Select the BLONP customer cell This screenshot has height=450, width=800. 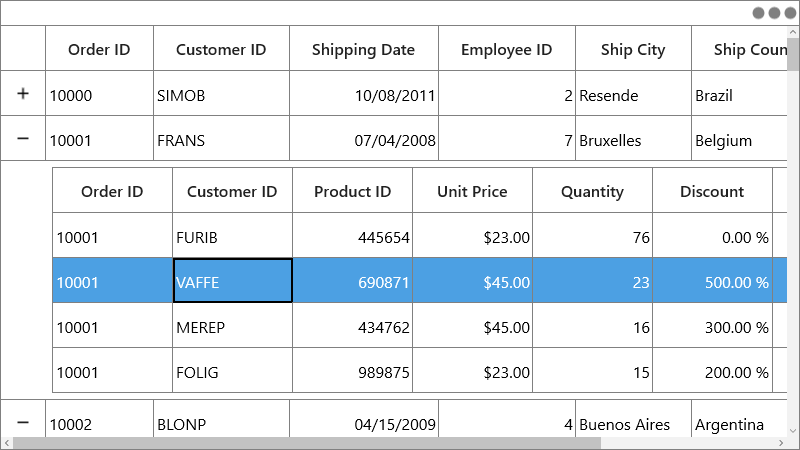221,419
